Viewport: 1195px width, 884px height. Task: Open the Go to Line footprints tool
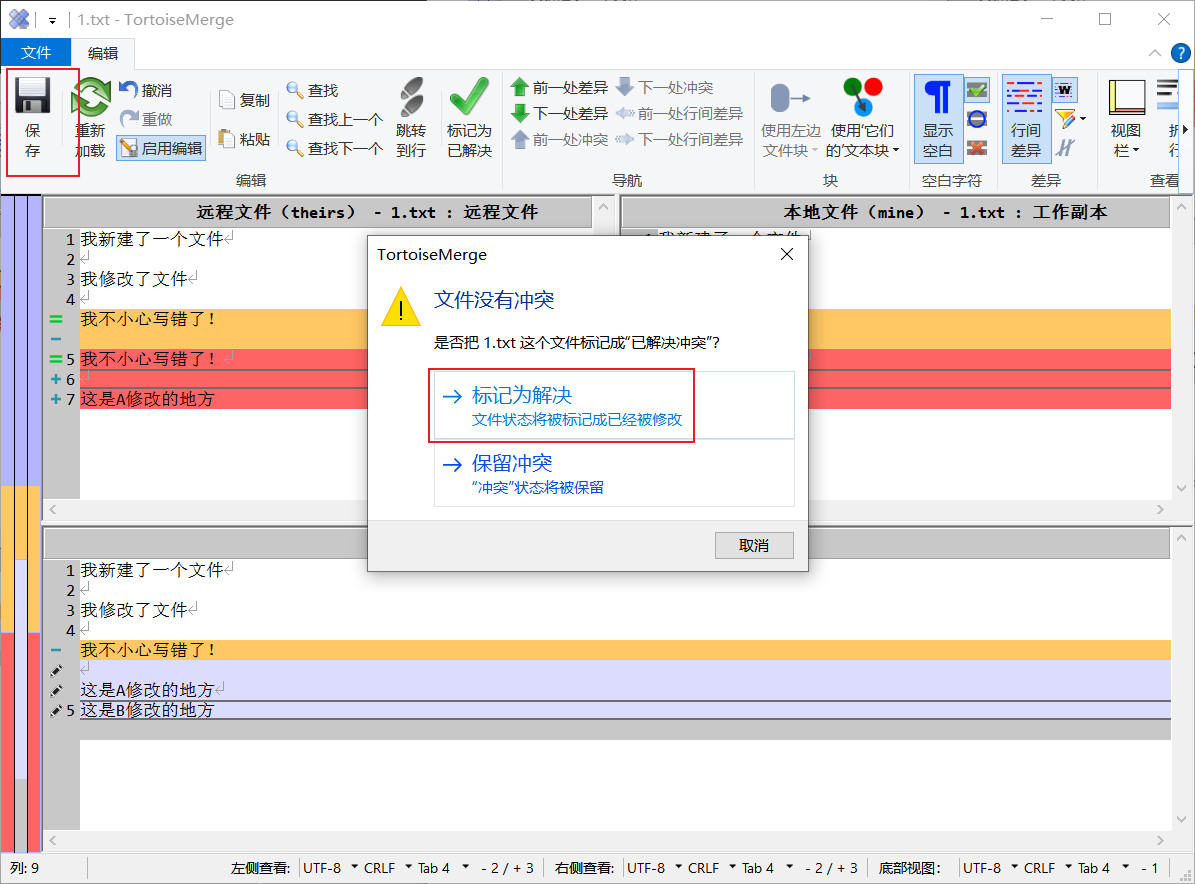pos(412,118)
